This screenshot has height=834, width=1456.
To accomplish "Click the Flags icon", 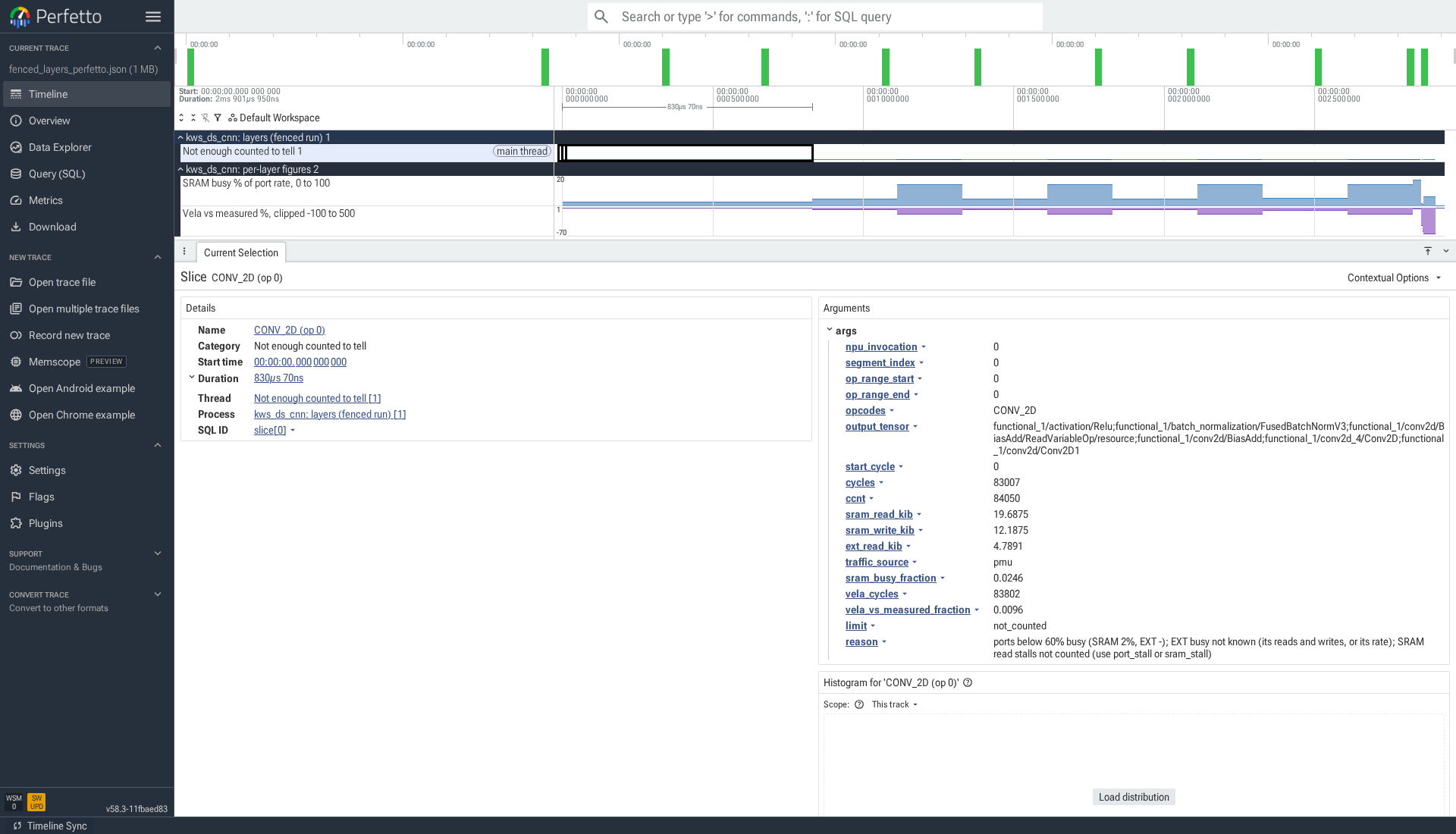I will tap(16, 497).
